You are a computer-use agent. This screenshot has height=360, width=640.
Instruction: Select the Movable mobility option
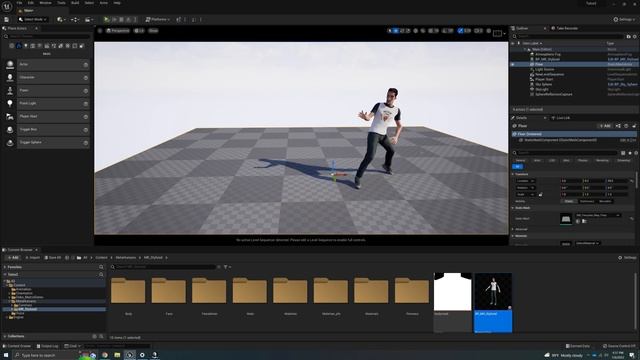click(x=605, y=201)
